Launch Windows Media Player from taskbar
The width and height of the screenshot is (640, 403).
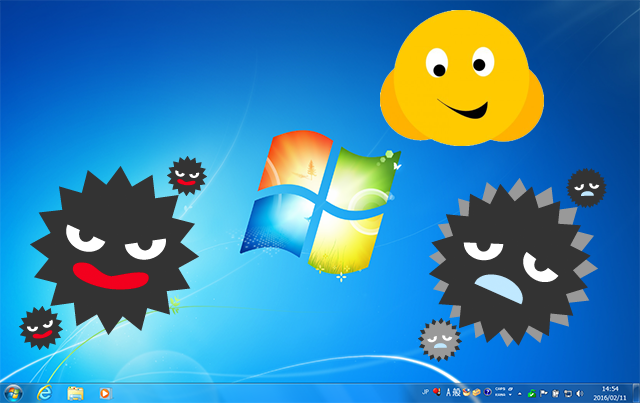tap(105, 393)
